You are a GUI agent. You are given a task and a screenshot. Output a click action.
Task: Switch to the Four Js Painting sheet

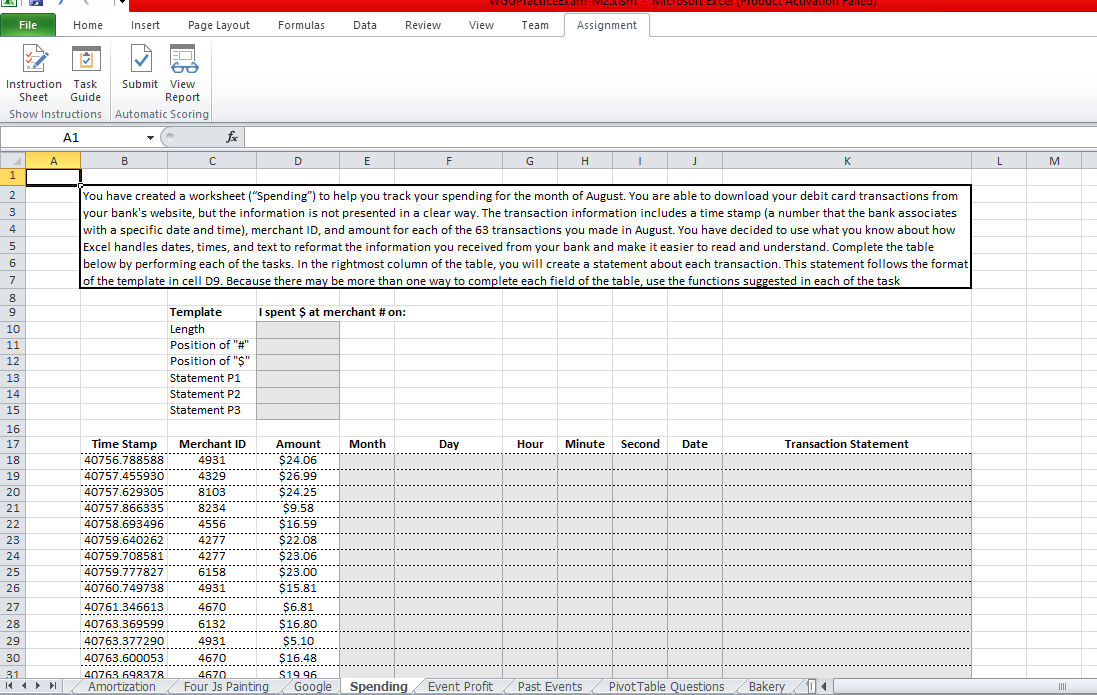pyautogui.click(x=226, y=687)
